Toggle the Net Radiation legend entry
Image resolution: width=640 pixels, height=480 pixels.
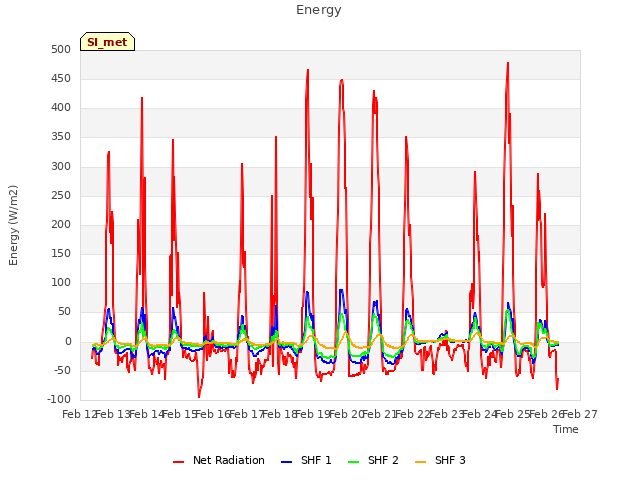[x=219, y=460]
